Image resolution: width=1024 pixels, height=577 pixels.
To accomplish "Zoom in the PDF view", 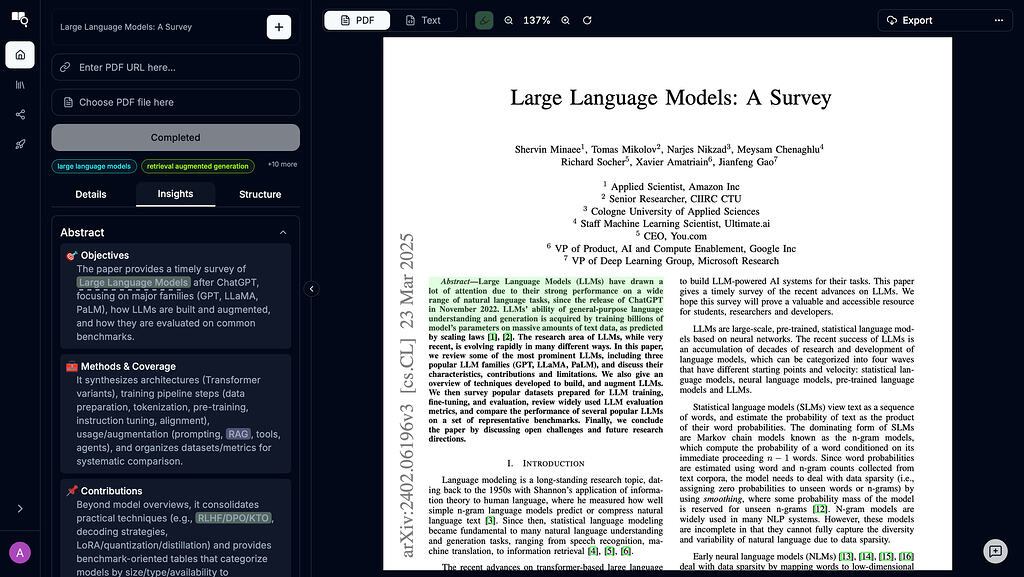I will [566, 20].
